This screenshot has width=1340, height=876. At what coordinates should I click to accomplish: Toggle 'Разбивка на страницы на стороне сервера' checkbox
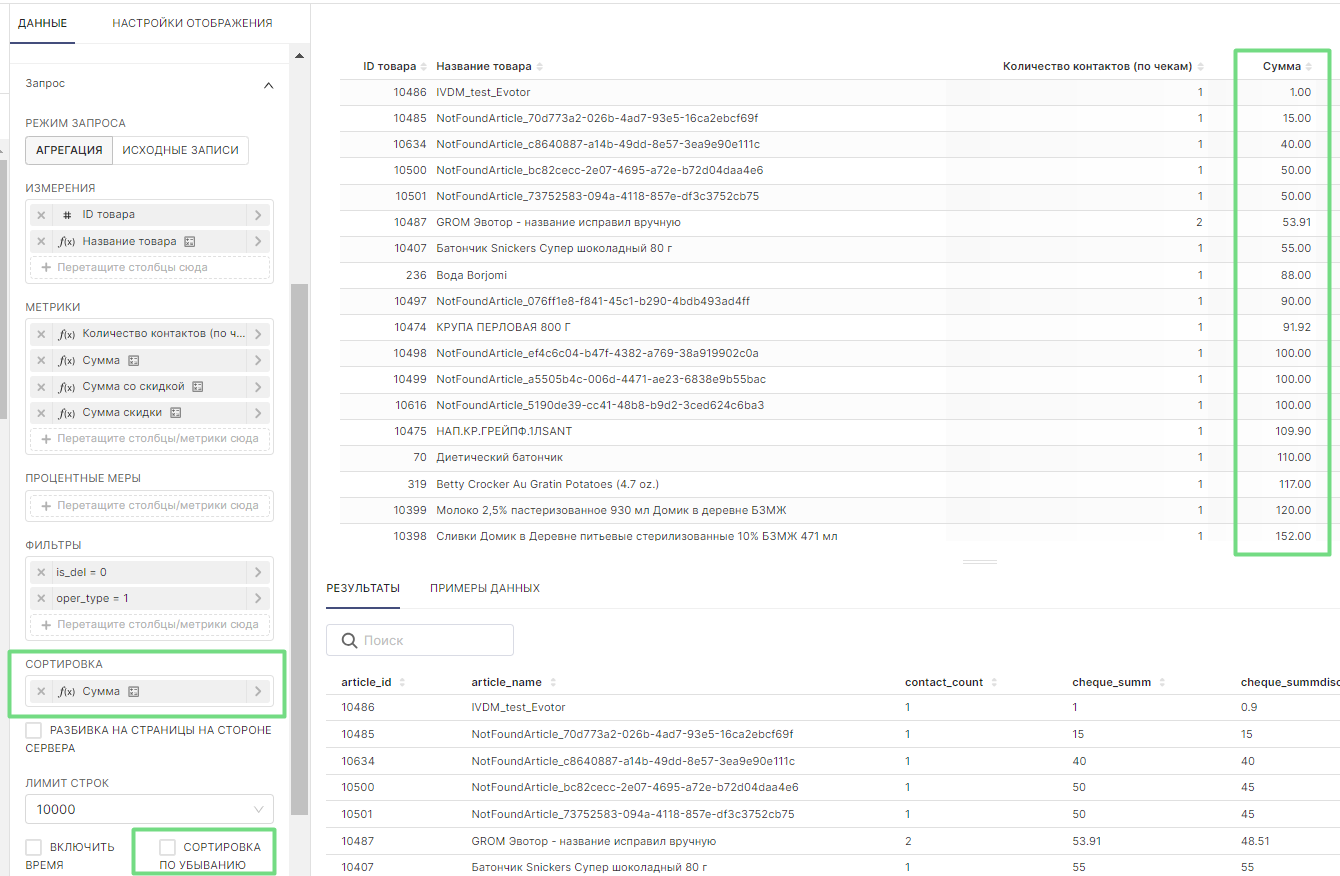click(34, 731)
